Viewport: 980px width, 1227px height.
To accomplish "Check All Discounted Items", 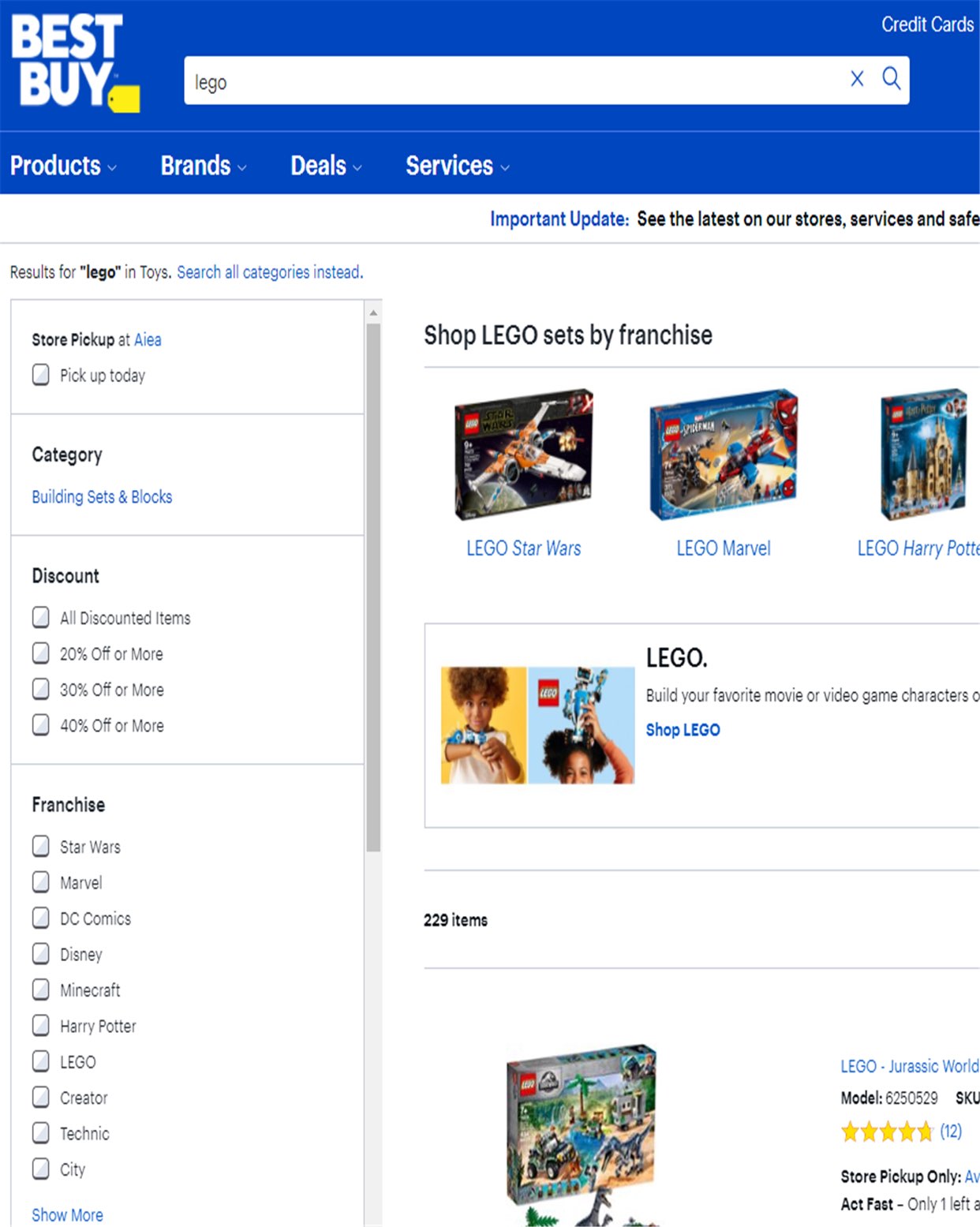I will pos(41,617).
